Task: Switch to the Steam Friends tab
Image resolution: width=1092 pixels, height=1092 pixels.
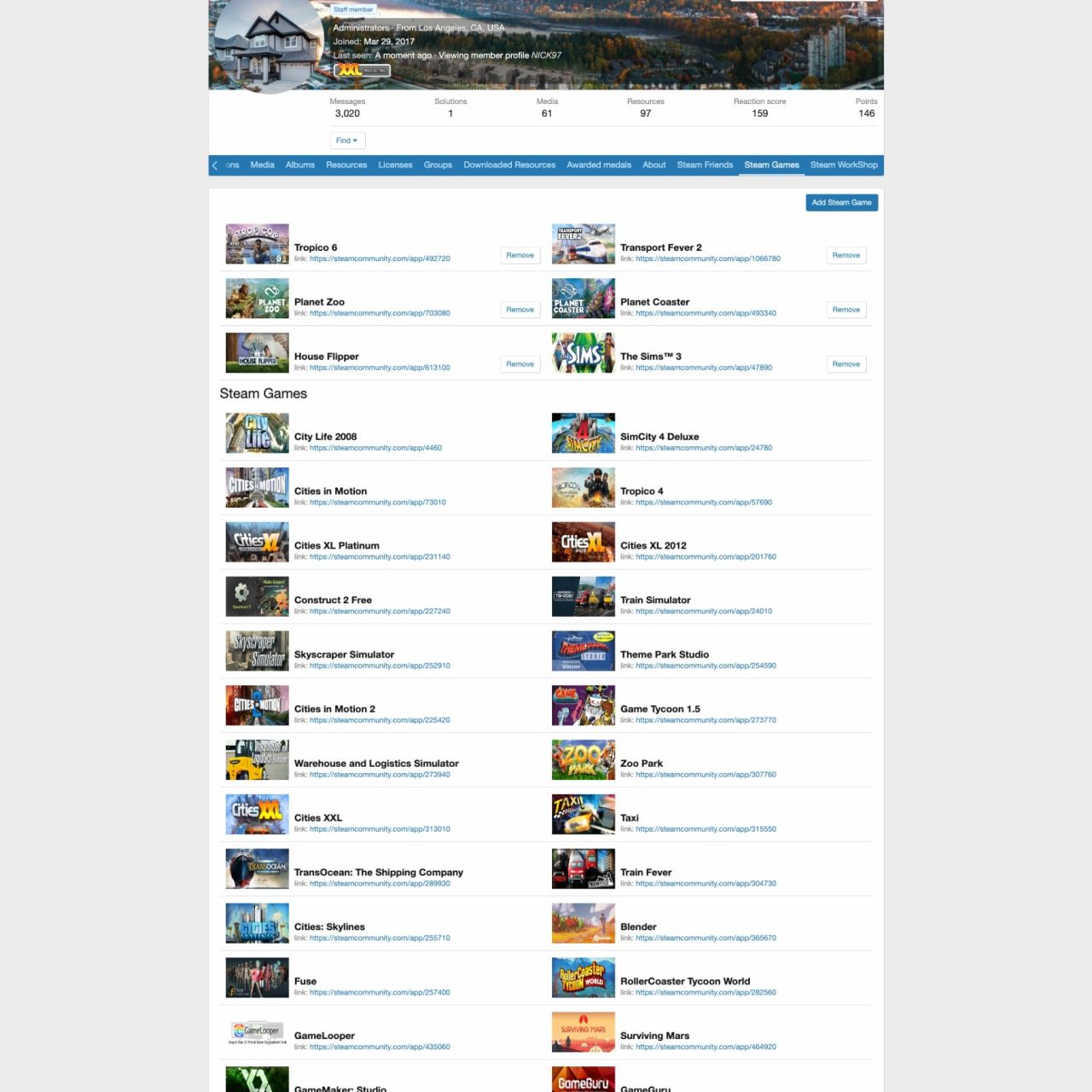Action: pos(705,166)
